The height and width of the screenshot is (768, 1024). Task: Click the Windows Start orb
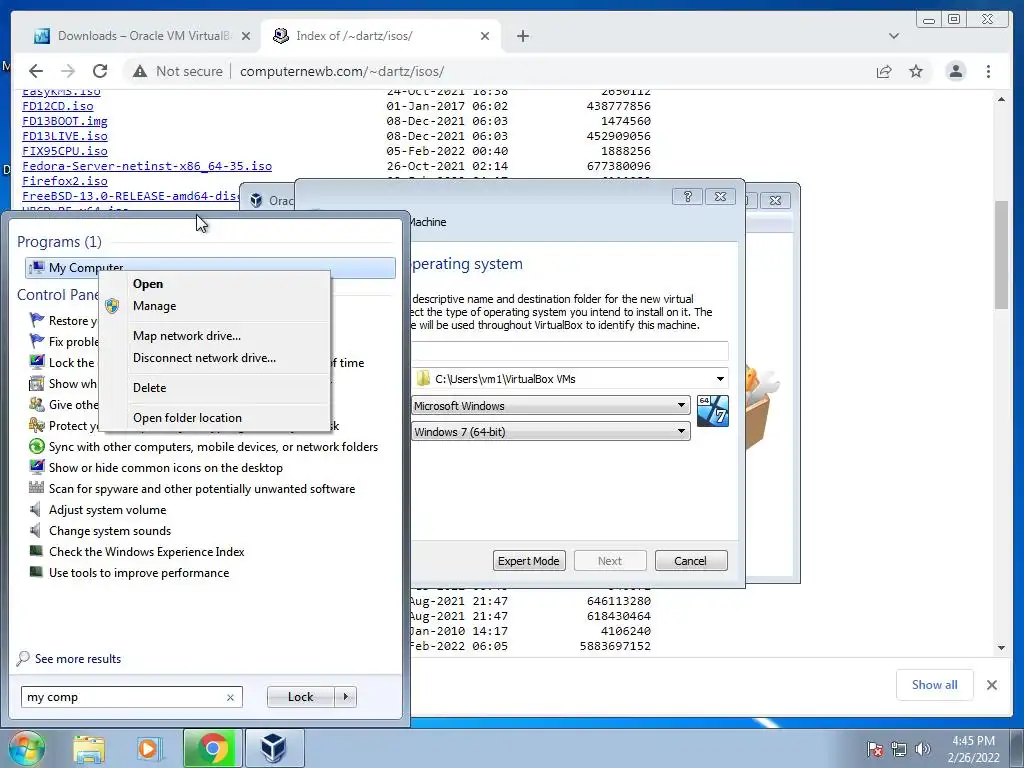click(26, 748)
